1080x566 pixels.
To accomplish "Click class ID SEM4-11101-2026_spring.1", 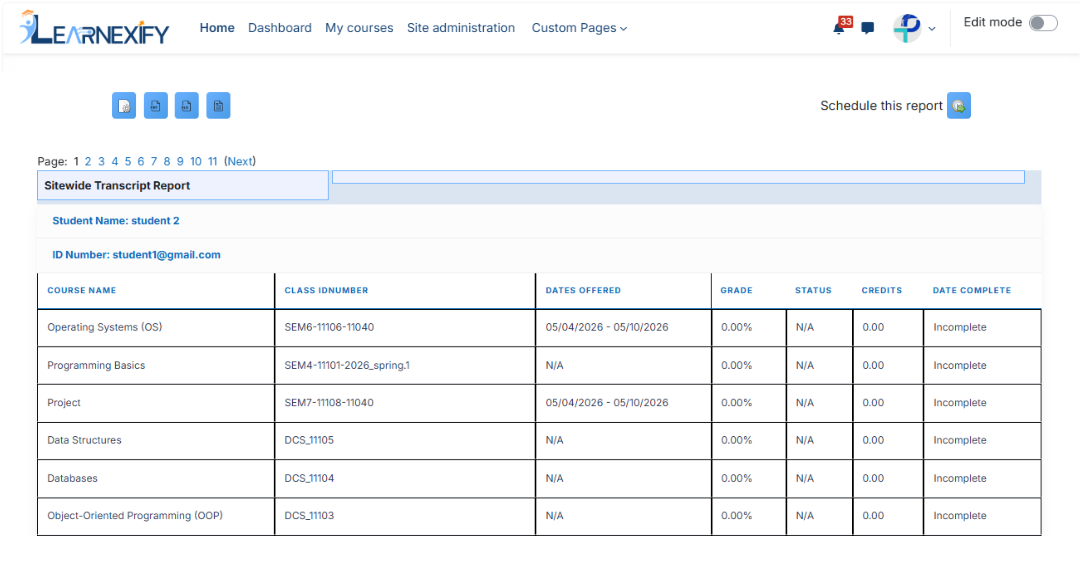I will pyautogui.click(x=346, y=366).
